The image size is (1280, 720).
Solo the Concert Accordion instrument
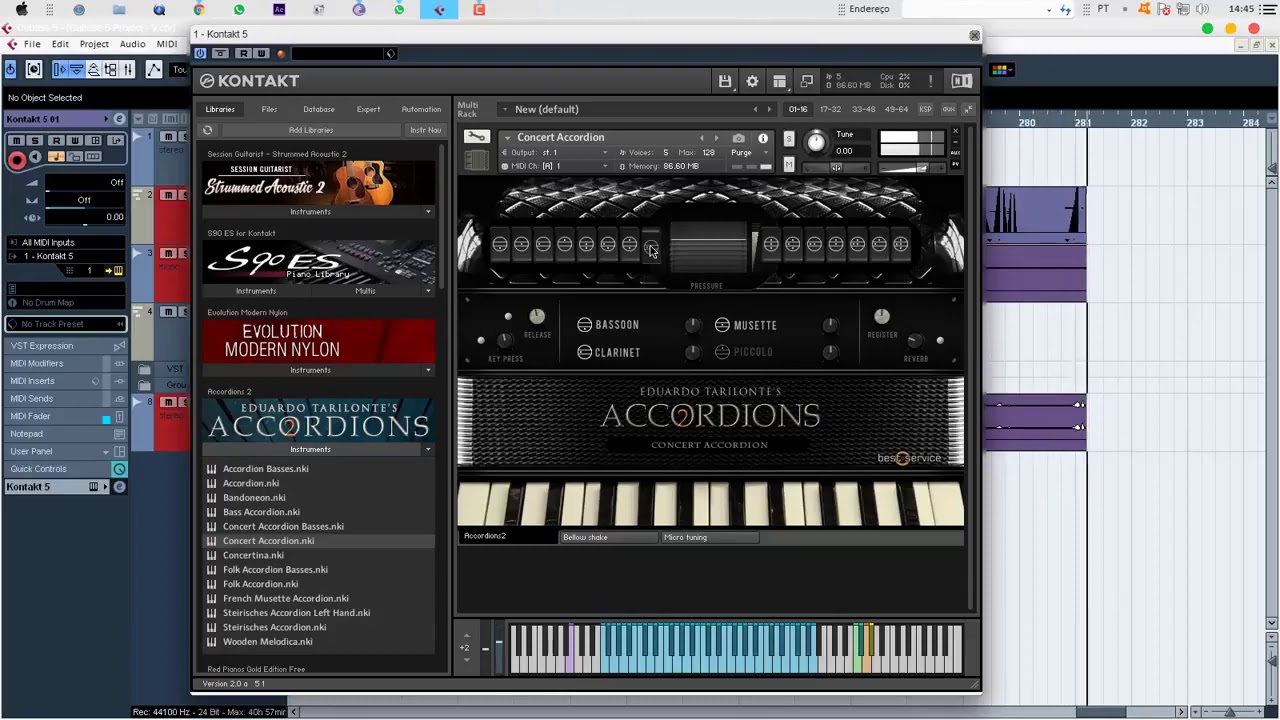point(789,139)
